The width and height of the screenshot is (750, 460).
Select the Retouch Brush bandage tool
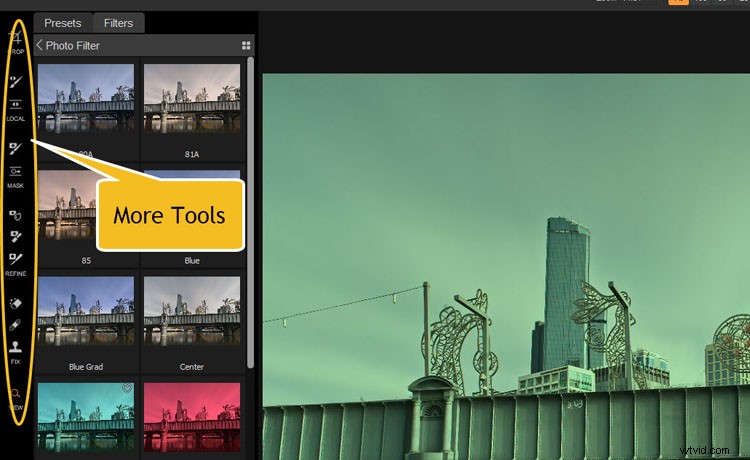pyautogui.click(x=15, y=325)
